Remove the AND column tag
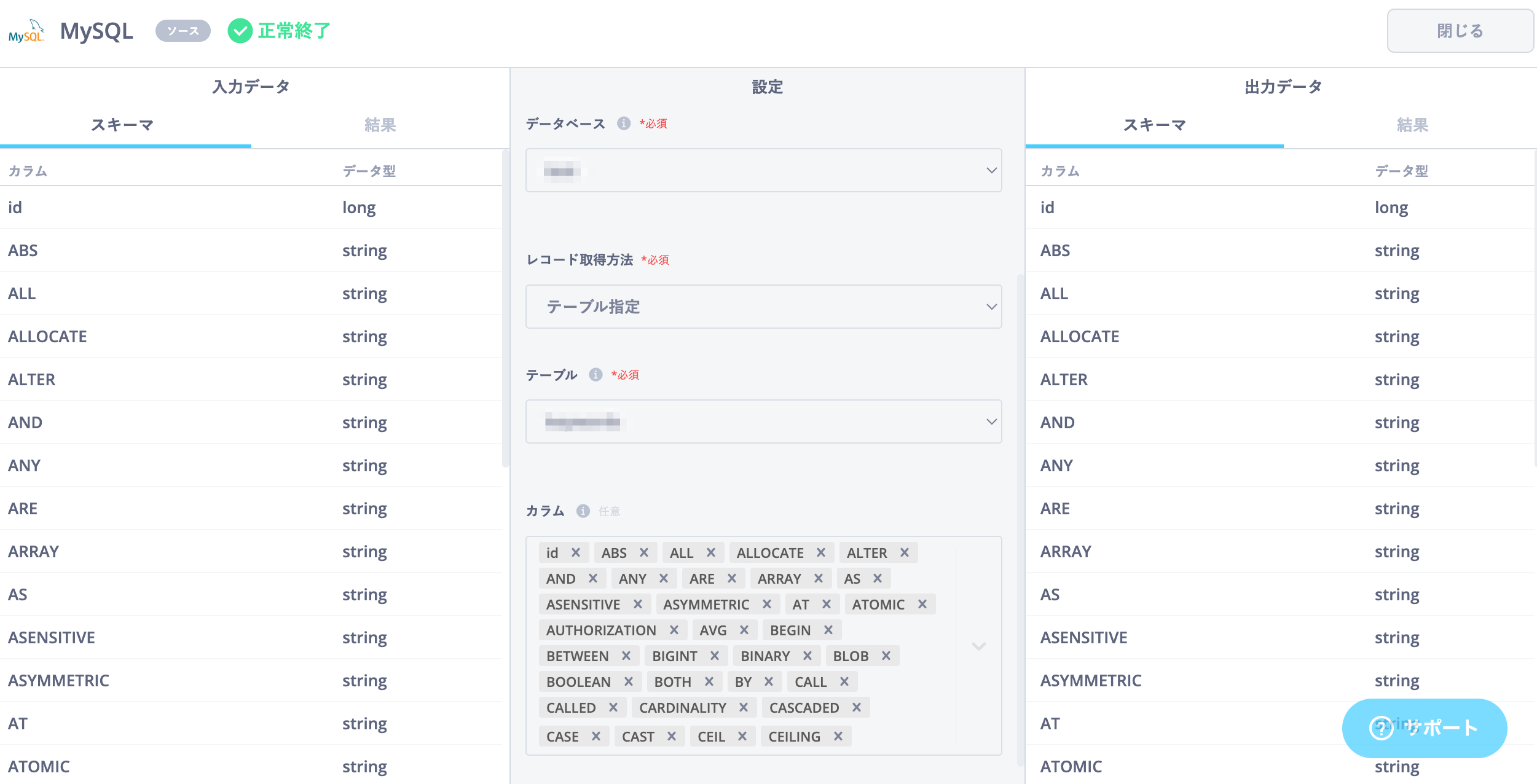The image size is (1537, 784). click(593, 578)
